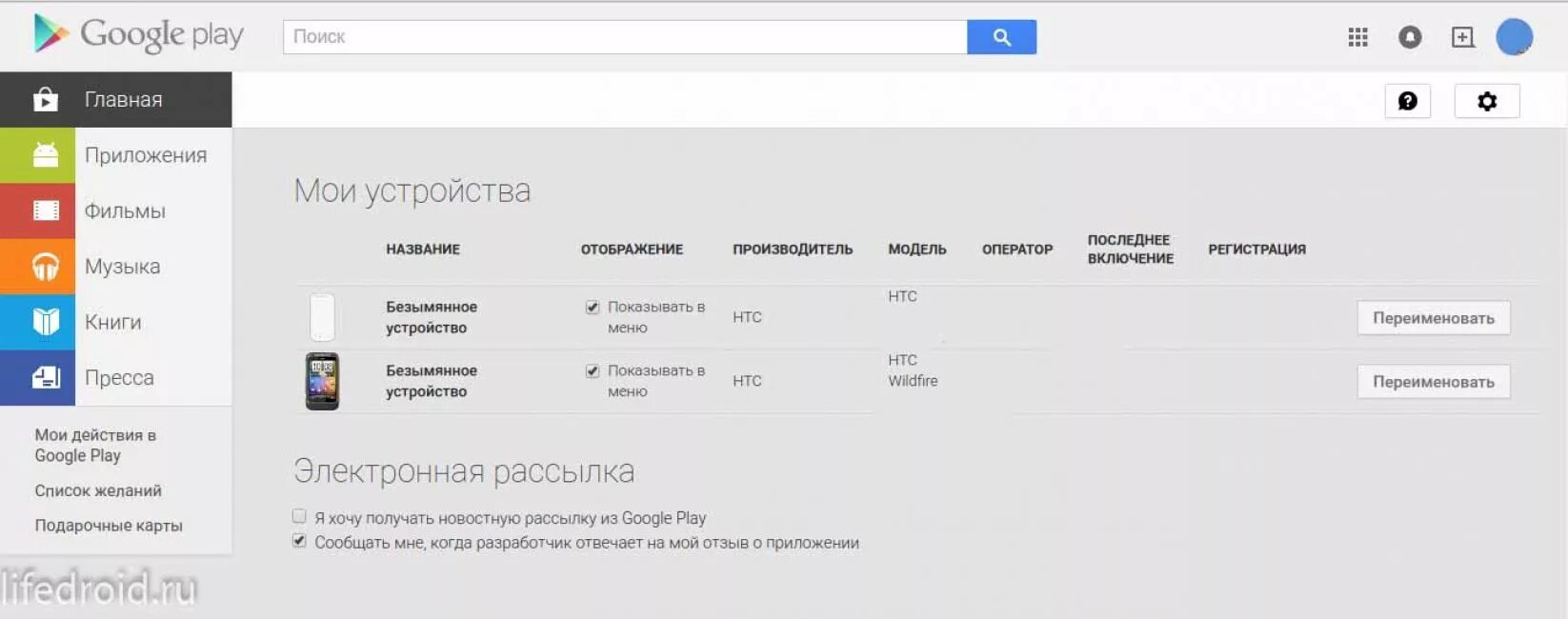The width and height of the screenshot is (1568, 619).
Task: Click the HTC Wildfire phone thumbnail
Action: pos(322,381)
